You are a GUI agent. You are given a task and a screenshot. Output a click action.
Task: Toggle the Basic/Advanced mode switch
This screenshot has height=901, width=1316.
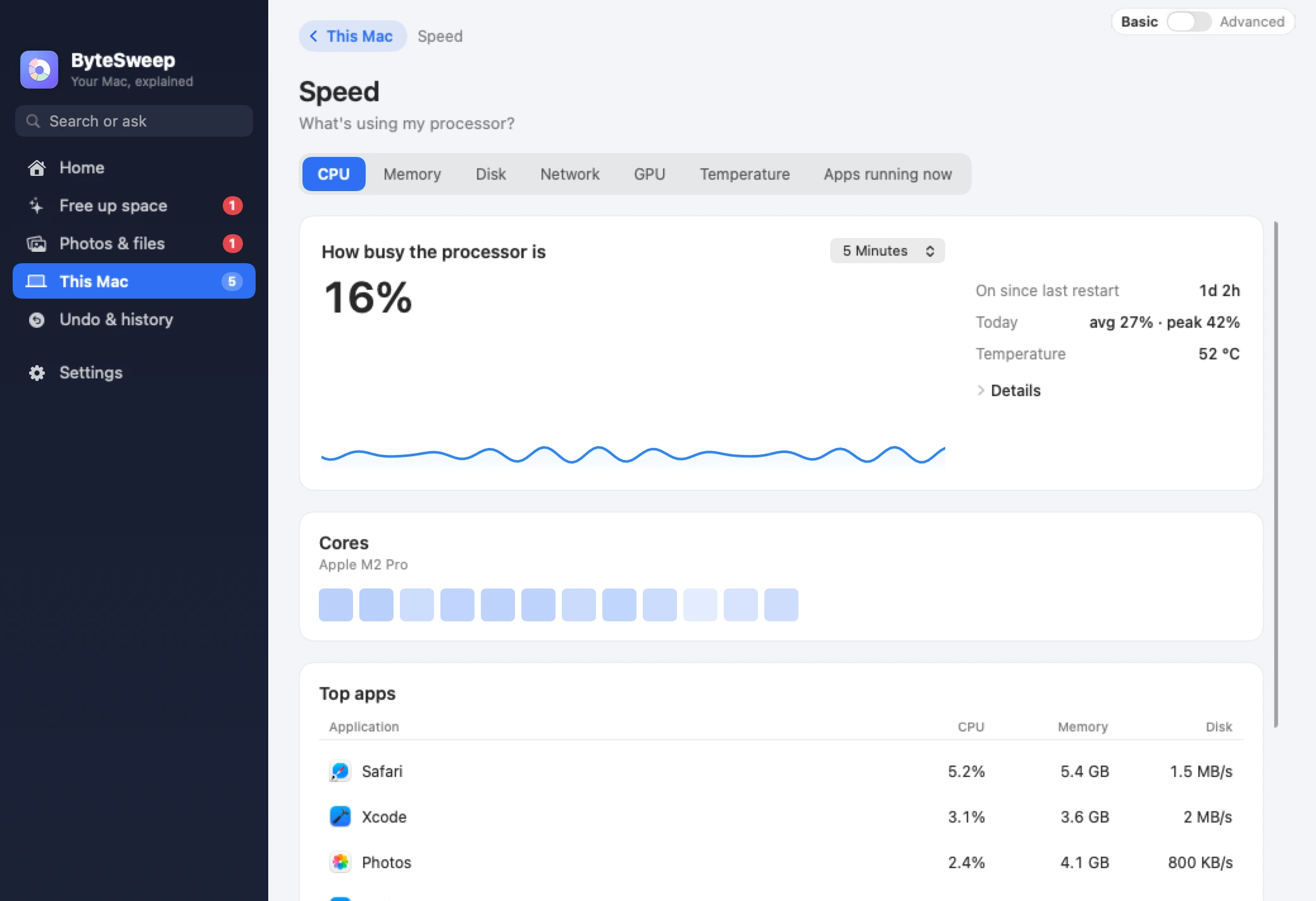click(x=1189, y=22)
